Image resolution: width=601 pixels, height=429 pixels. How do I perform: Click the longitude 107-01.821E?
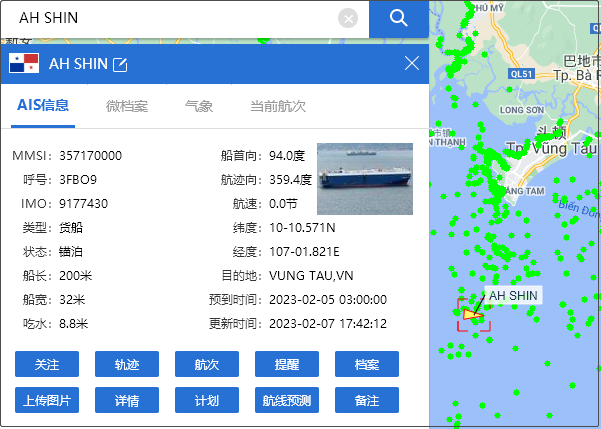(x=304, y=252)
